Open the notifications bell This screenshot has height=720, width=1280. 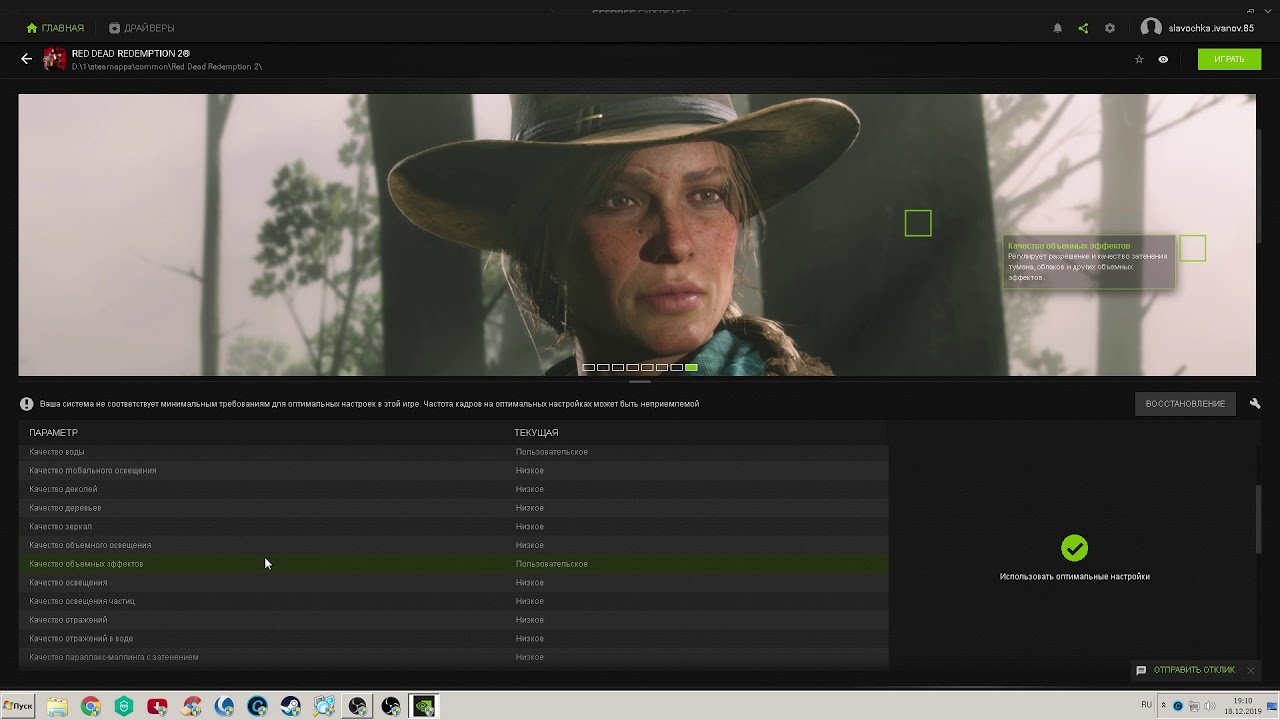click(x=1057, y=28)
